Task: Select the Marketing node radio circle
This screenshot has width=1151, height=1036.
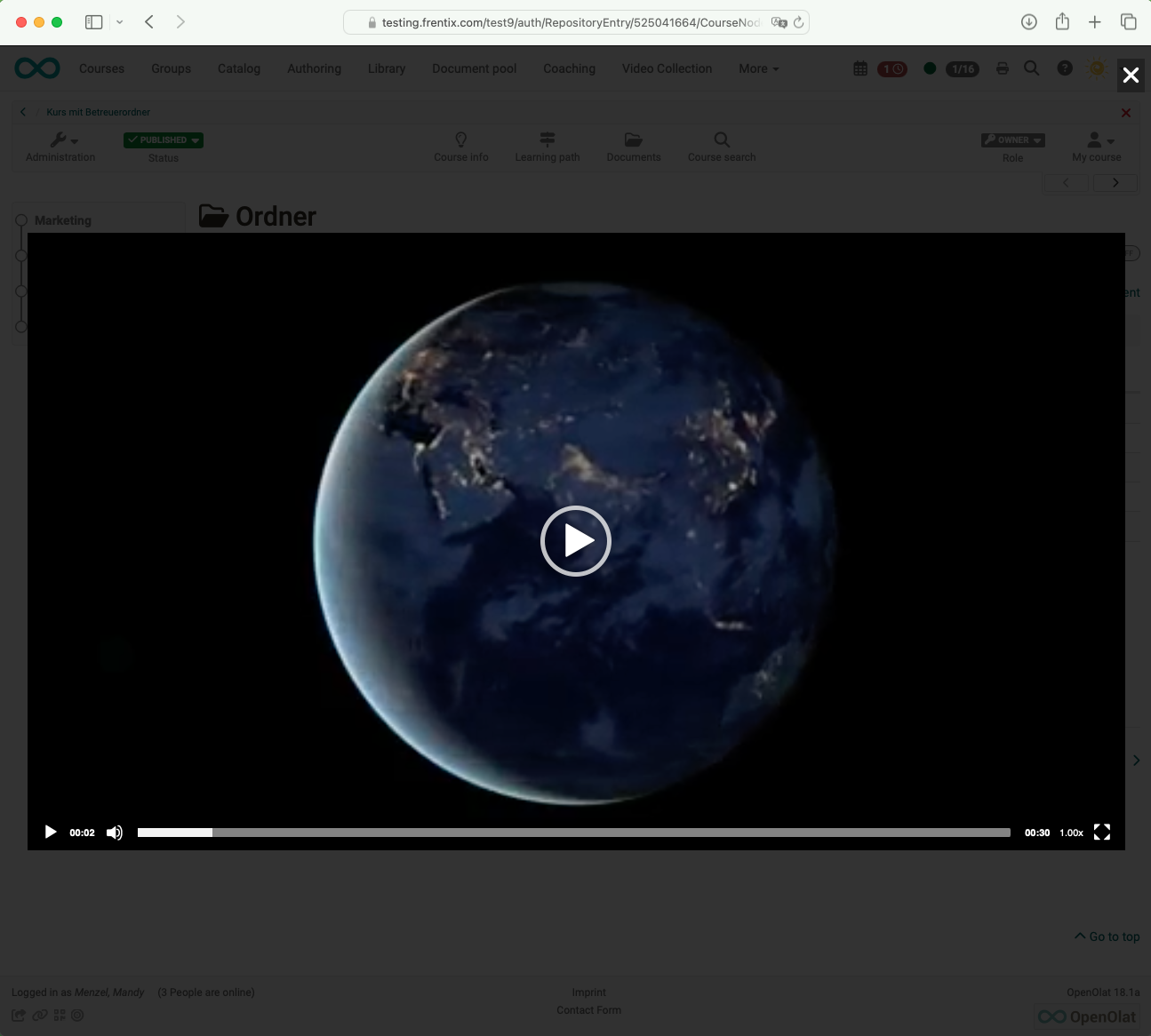Action: click(21, 219)
